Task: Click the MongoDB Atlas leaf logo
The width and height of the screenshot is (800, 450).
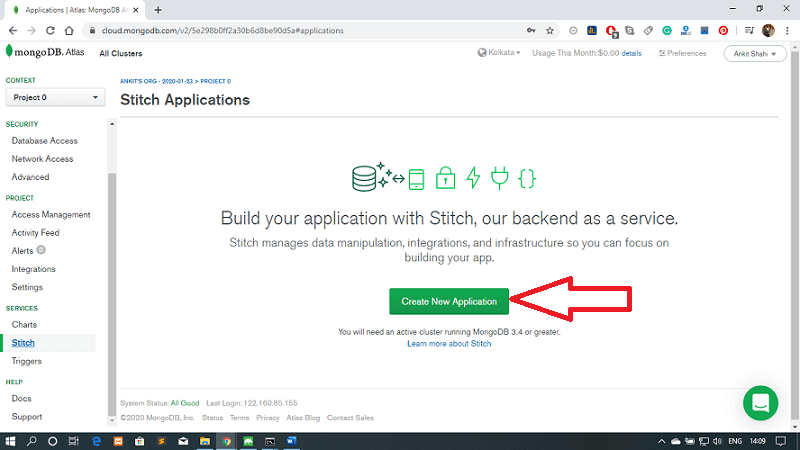Action: pos(9,51)
